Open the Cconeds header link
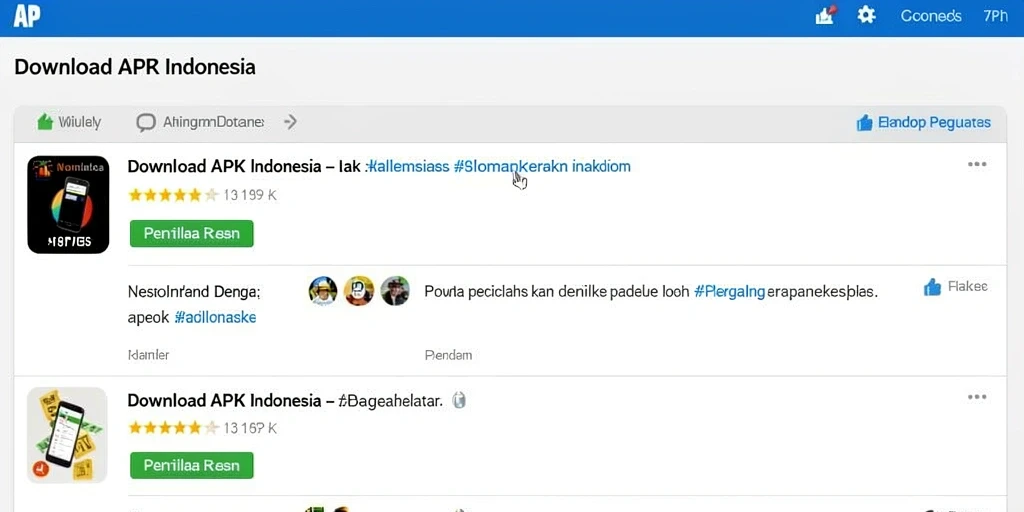1024x512 pixels. tap(931, 16)
